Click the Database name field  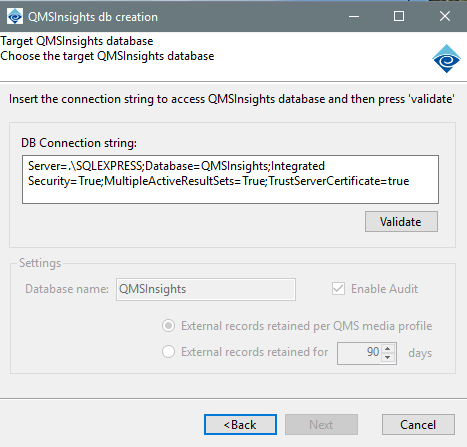[206, 289]
